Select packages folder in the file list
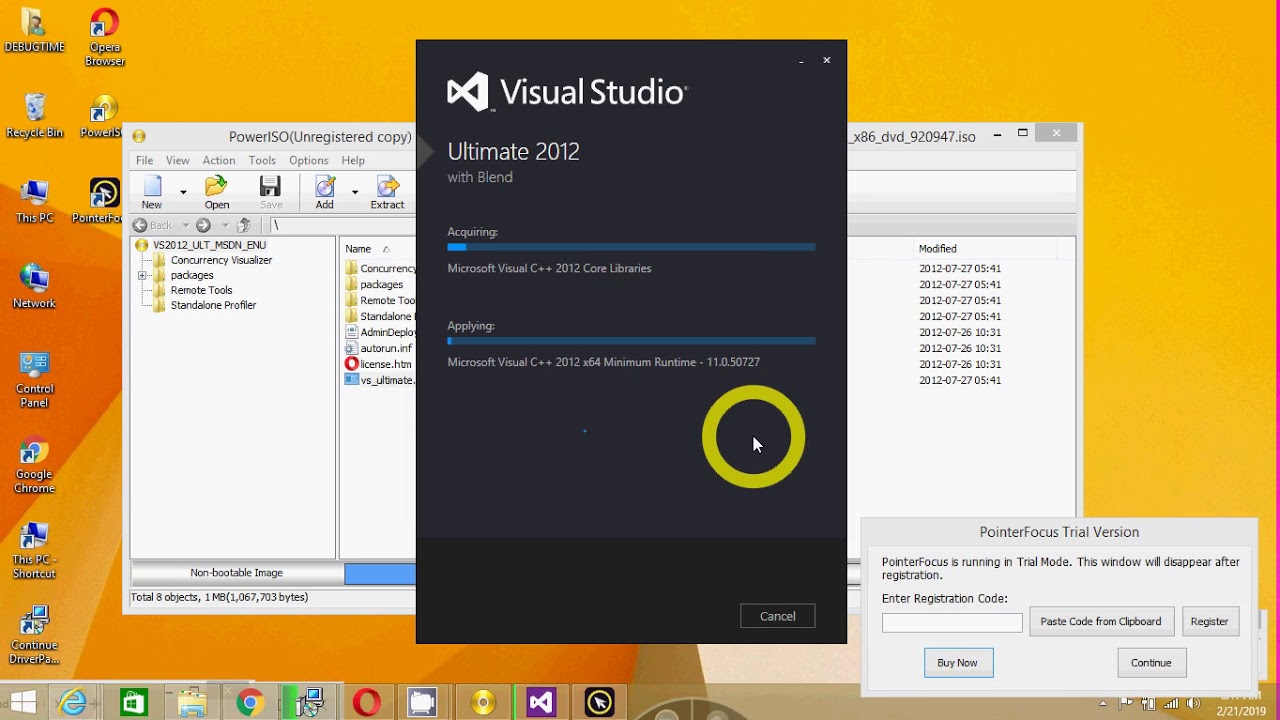Image resolution: width=1280 pixels, height=720 pixels. coord(374,284)
